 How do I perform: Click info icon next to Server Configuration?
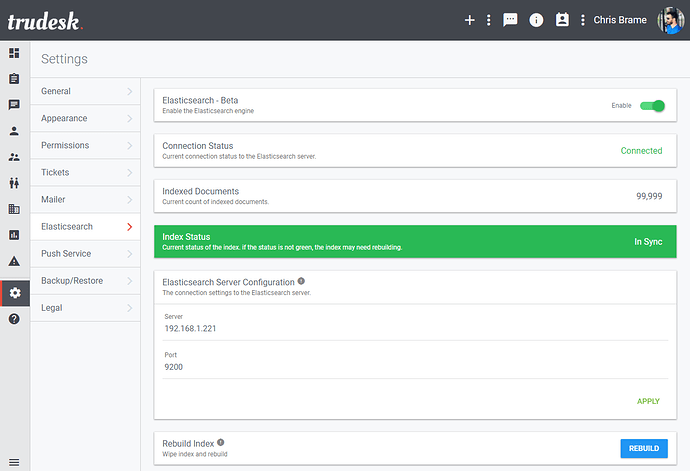(x=301, y=281)
